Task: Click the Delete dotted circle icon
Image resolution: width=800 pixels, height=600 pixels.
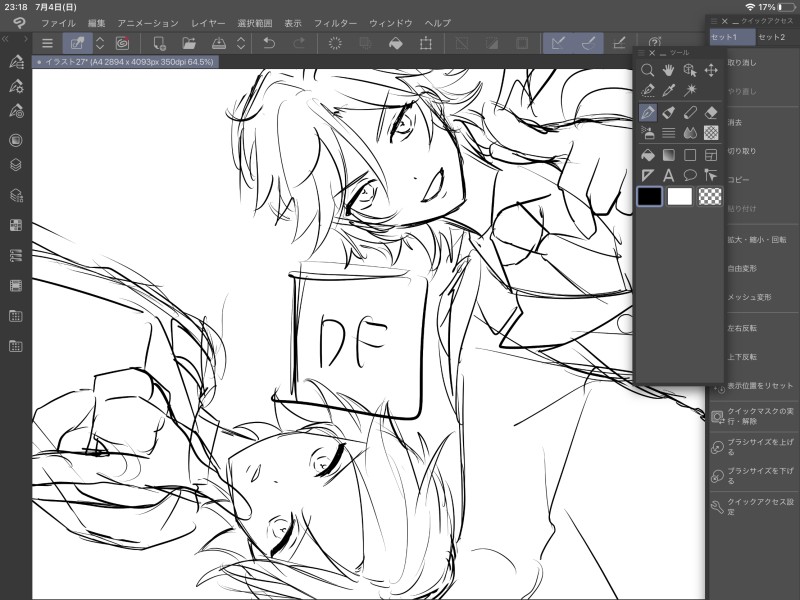Action: [x=335, y=43]
